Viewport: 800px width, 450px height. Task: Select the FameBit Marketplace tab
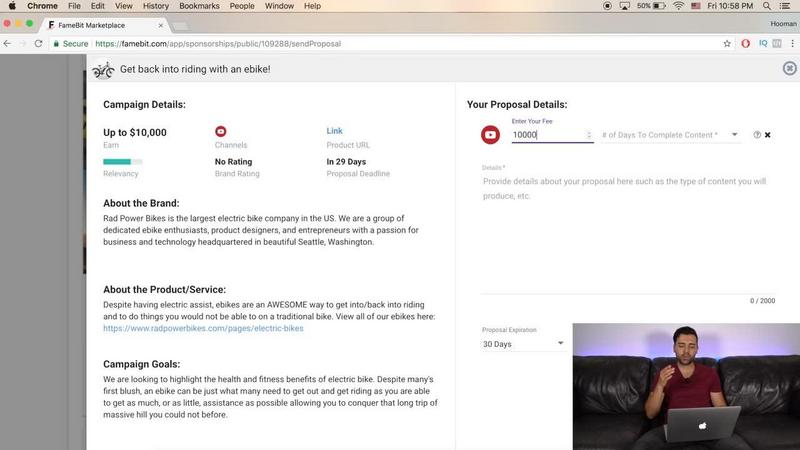click(x=102, y=25)
